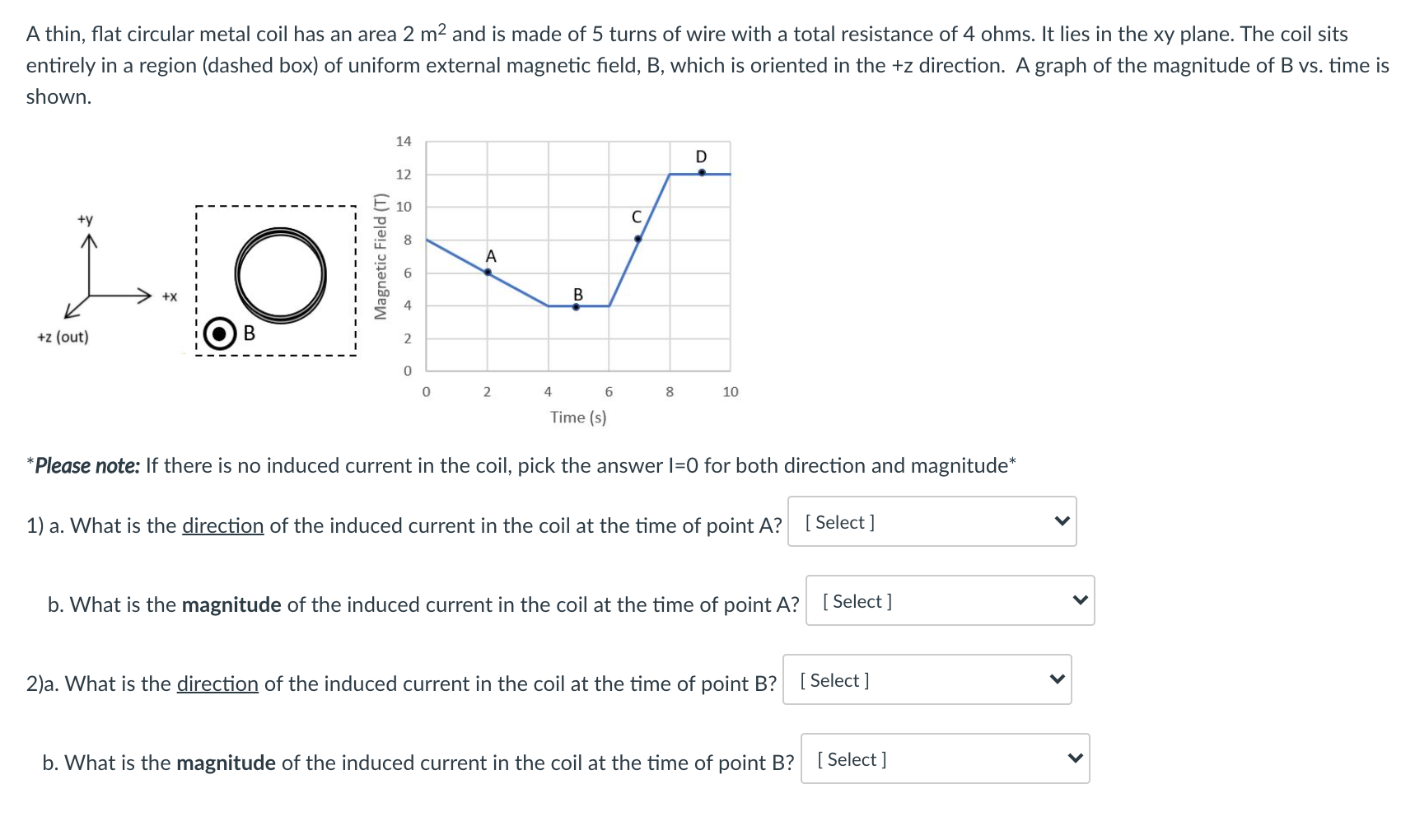Screen dimensions: 1415x840
Task: Click the bold Please note text
Action: click(87, 466)
